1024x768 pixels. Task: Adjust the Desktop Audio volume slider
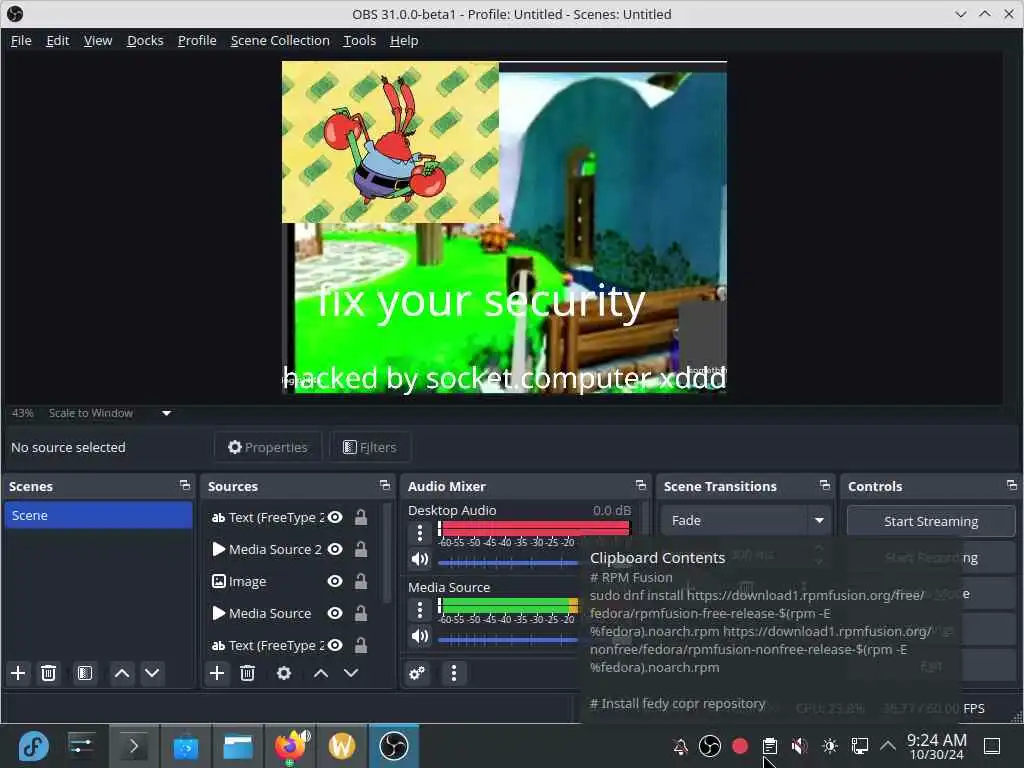pyautogui.click(x=507, y=562)
